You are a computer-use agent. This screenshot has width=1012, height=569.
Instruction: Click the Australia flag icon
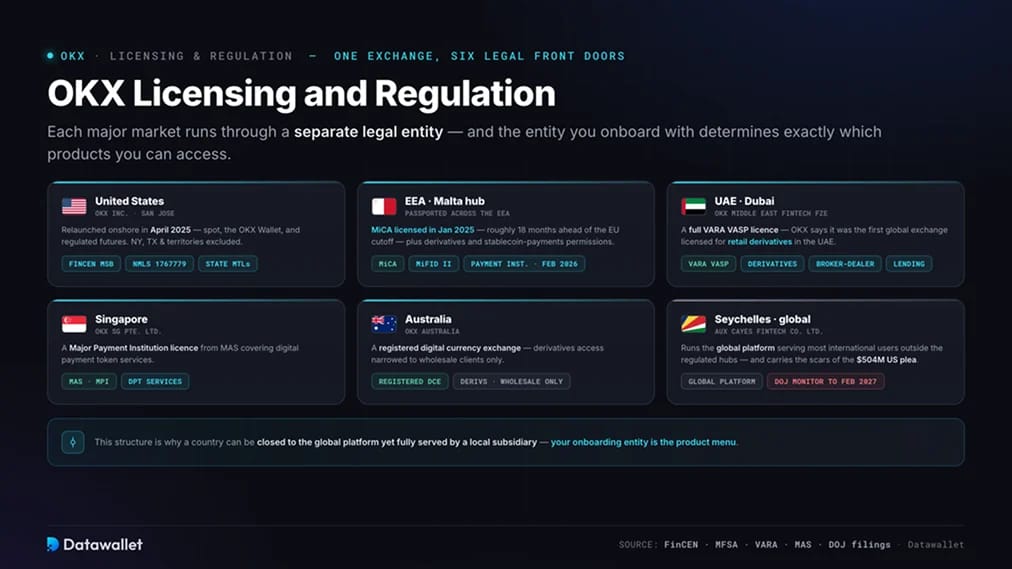coord(384,324)
